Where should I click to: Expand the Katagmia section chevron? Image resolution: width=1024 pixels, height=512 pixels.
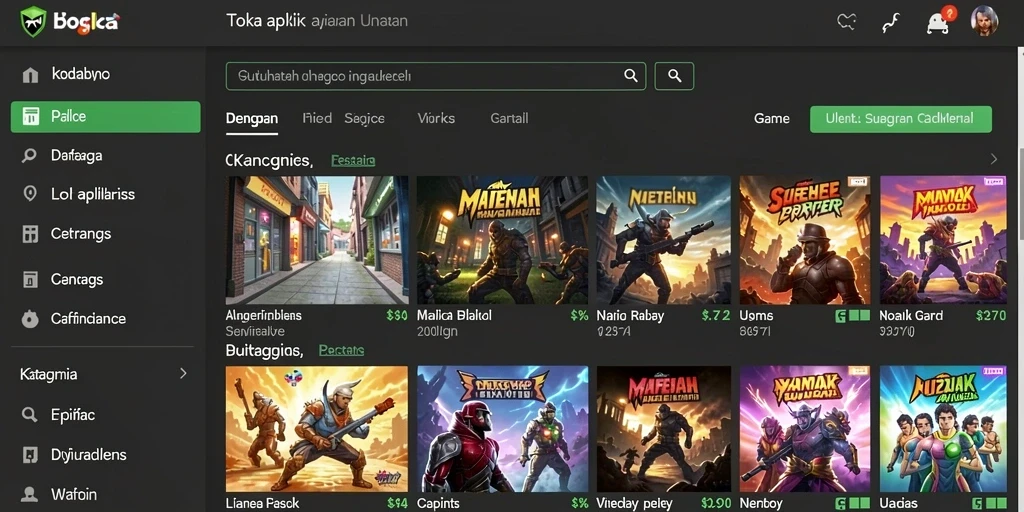[x=184, y=374]
